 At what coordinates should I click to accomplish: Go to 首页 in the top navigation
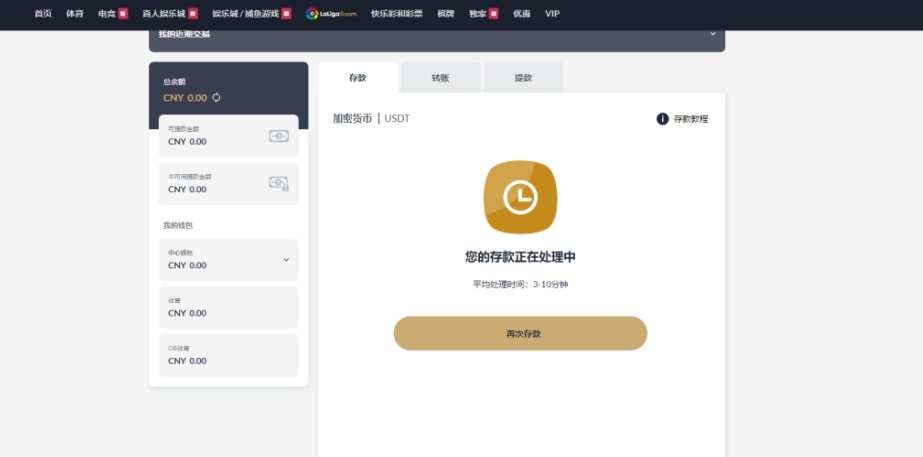tap(43, 14)
